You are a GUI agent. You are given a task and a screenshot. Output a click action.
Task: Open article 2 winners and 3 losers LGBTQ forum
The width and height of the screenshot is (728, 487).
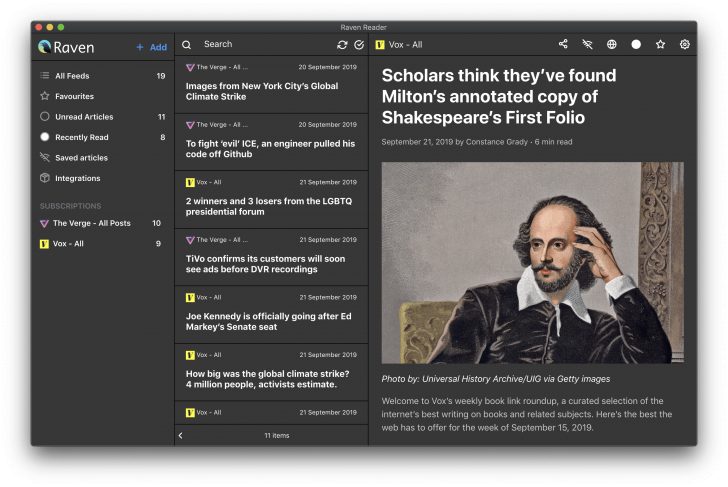(272, 200)
